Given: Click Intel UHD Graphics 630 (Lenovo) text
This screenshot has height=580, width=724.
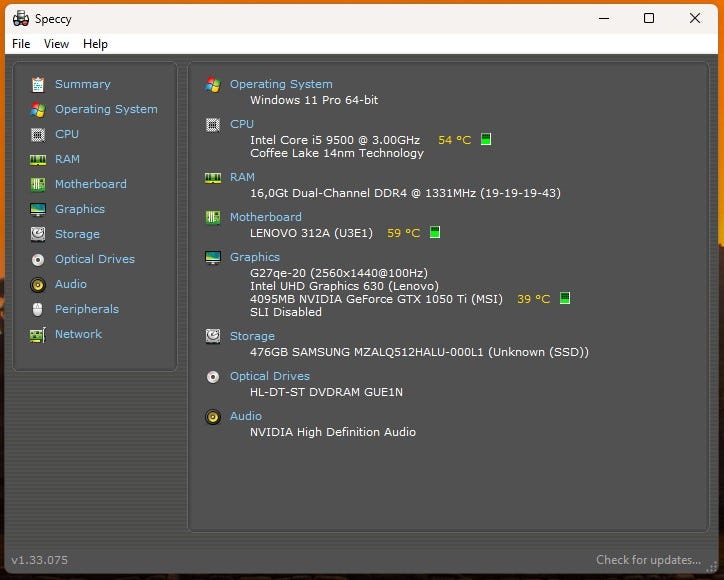Looking at the screenshot, I should (x=344, y=286).
